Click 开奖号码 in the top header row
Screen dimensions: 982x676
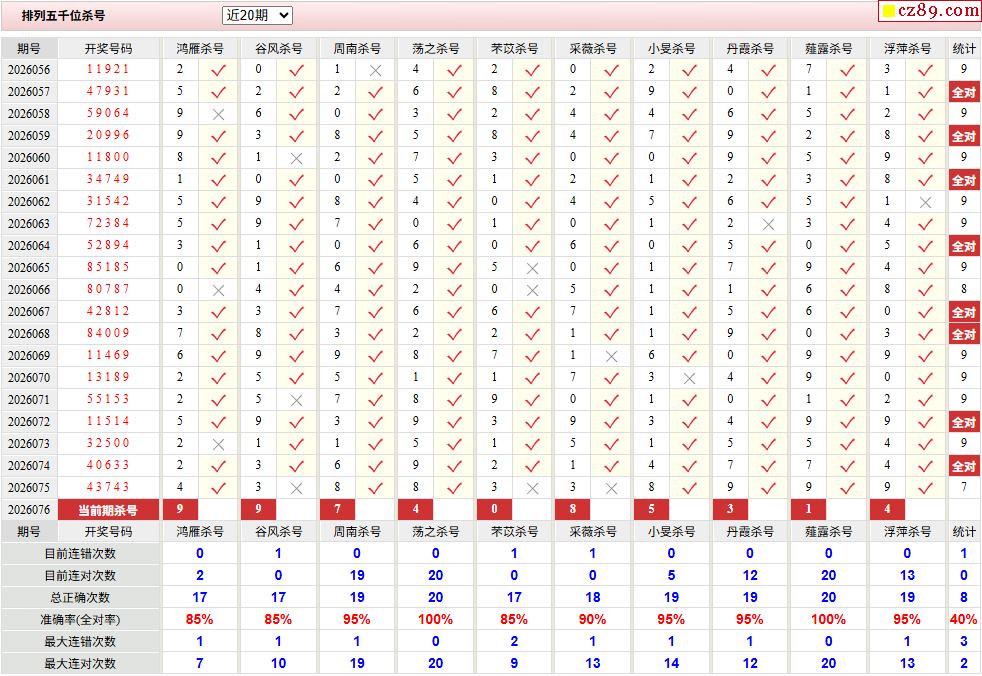[108, 49]
